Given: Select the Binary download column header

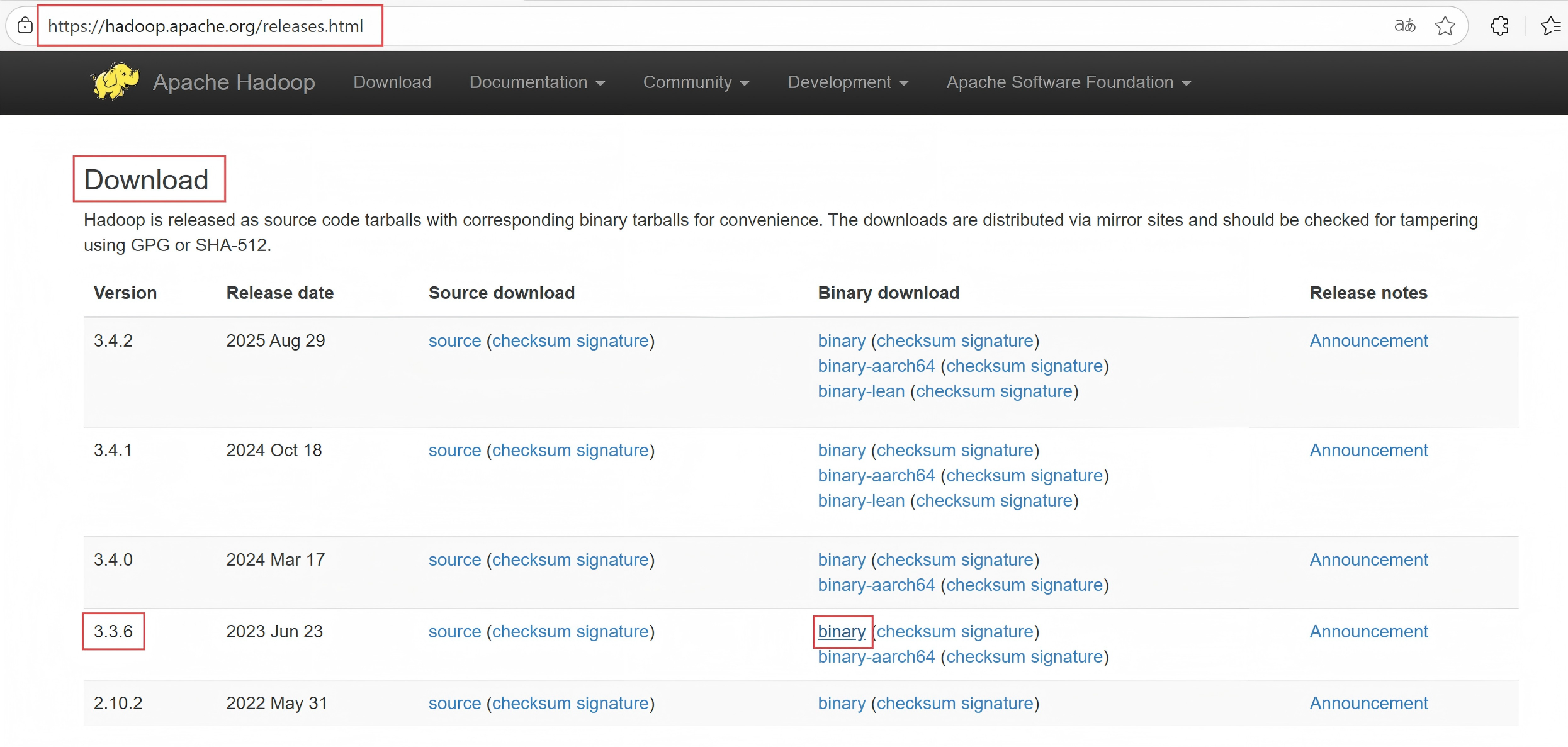Looking at the screenshot, I should pyautogui.click(x=889, y=293).
